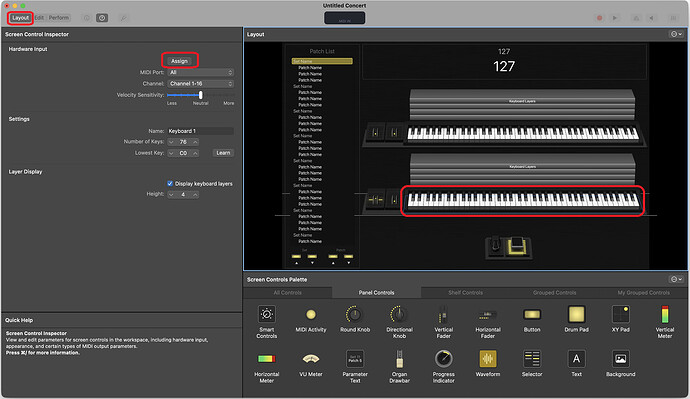Click the Assign hardware input button
Screen dimensions: 690x399
tap(180, 61)
